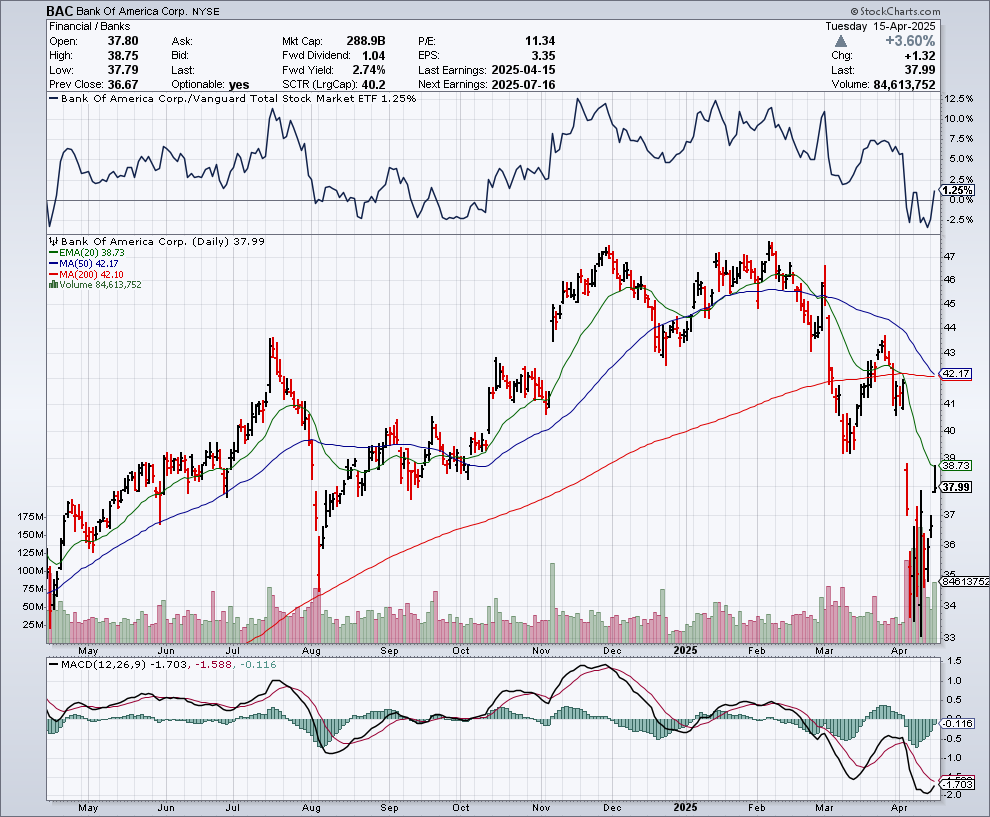990x817 pixels.
Task: Click the SCTR (LrgCap) value 40.2
Action: pos(373,85)
